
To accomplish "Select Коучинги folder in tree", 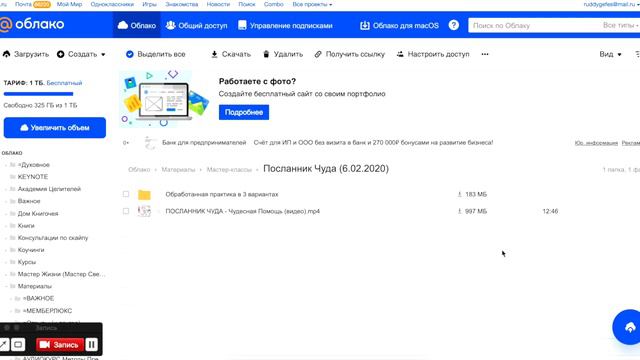I will pyautogui.click(x=31, y=250).
